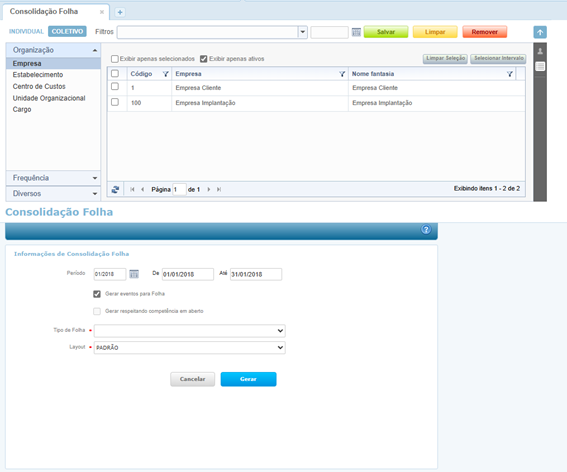Uncheck Gerar eventos para Folha
This screenshot has width=567, height=472.
(x=97, y=294)
